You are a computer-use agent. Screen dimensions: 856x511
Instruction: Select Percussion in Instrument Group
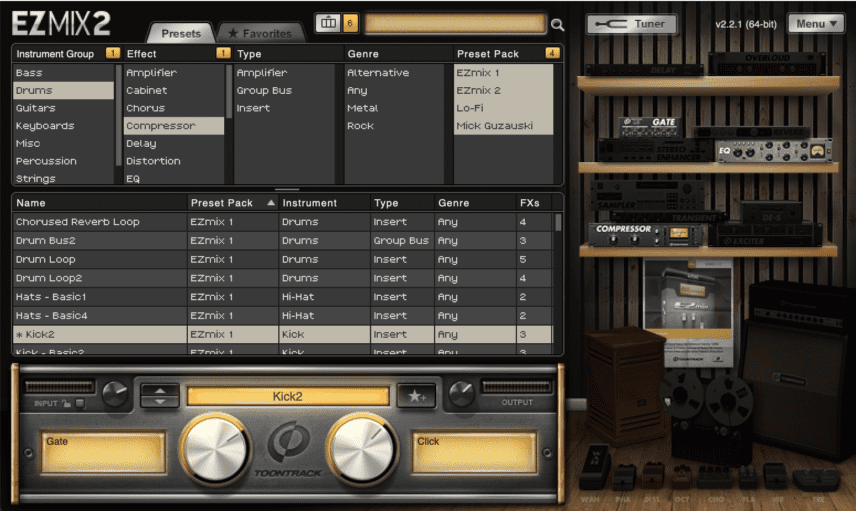63,161
